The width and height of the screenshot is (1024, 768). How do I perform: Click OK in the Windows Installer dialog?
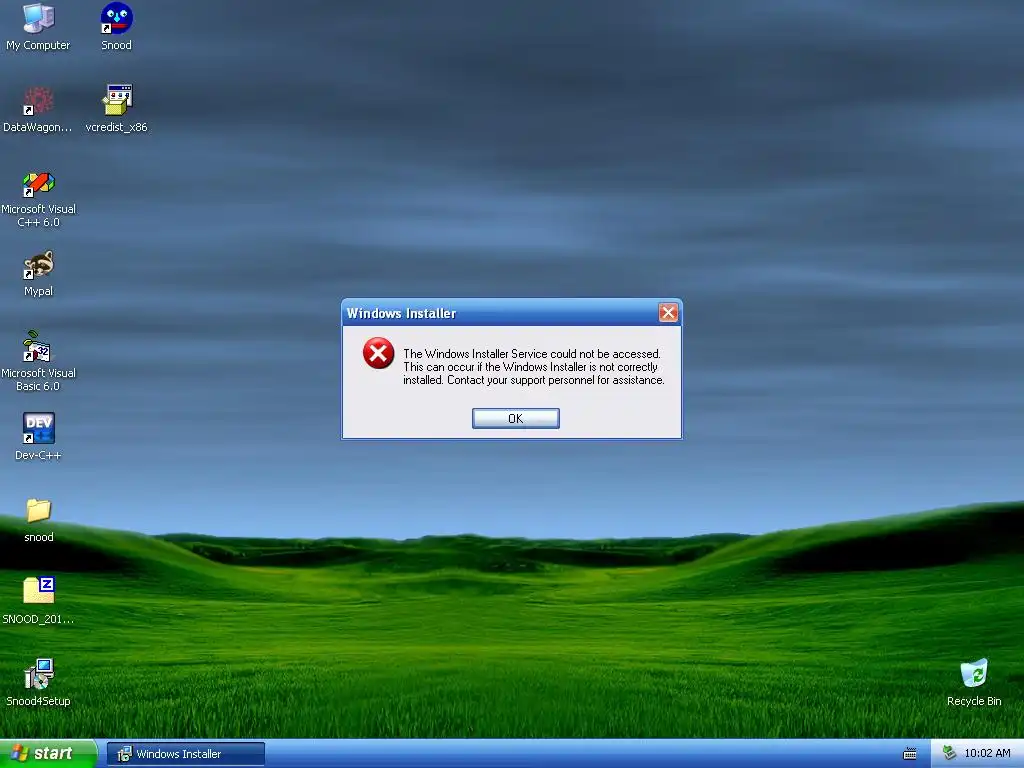point(515,419)
